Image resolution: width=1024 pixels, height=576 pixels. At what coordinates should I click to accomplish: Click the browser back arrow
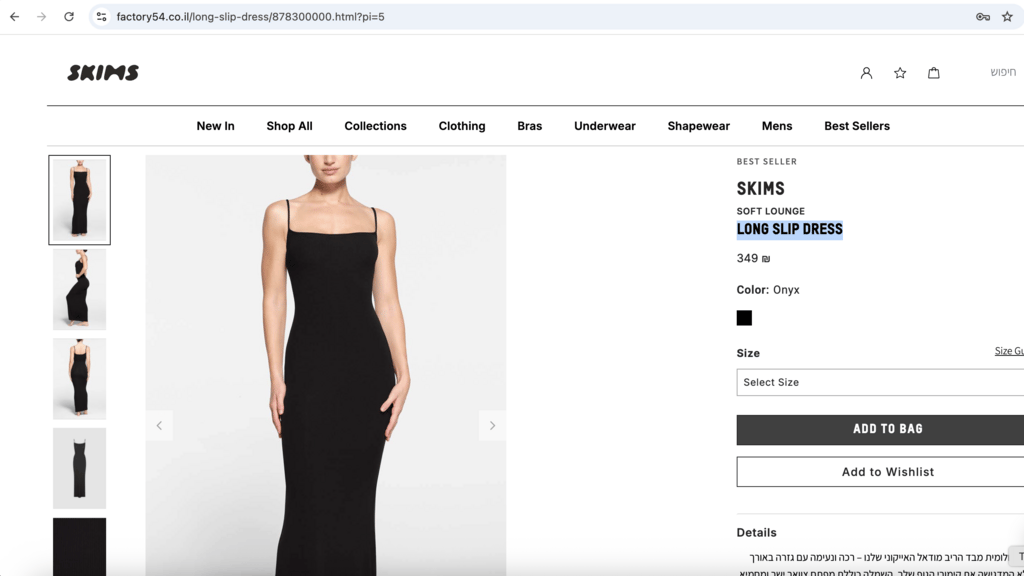(x=14, y=17)
